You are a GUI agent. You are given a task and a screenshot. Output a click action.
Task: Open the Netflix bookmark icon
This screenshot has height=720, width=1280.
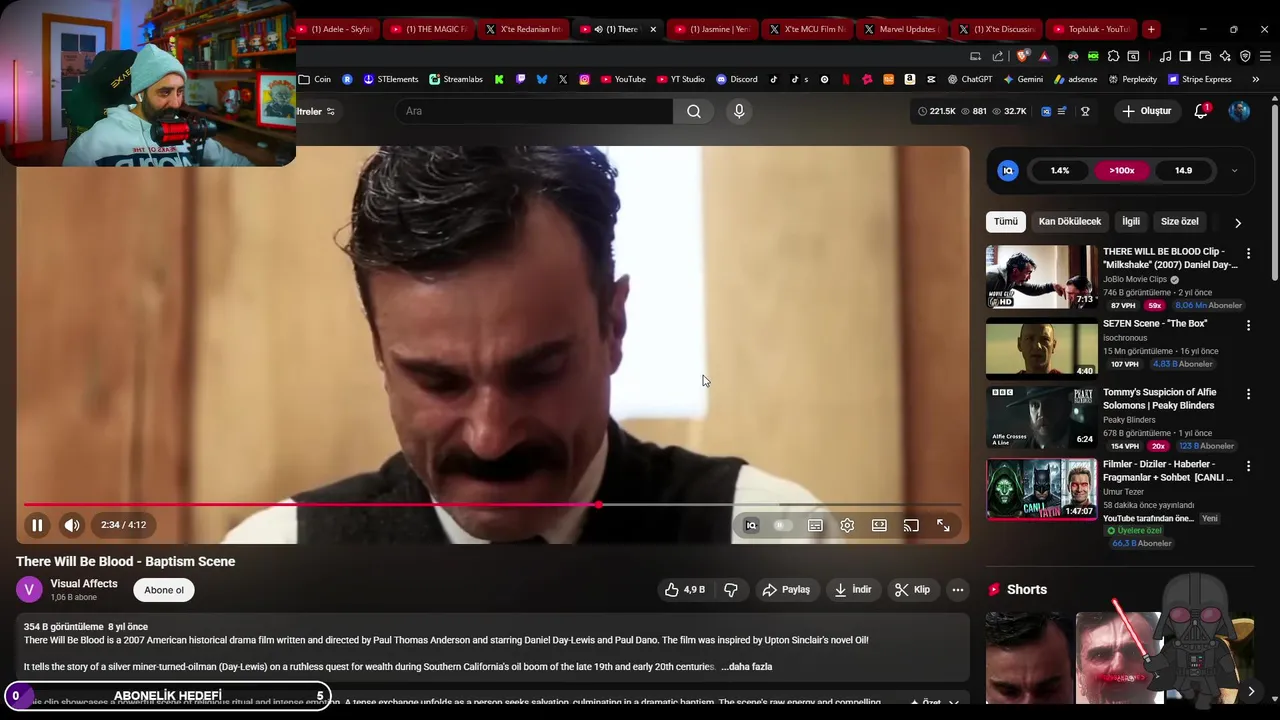coord(846,79)
